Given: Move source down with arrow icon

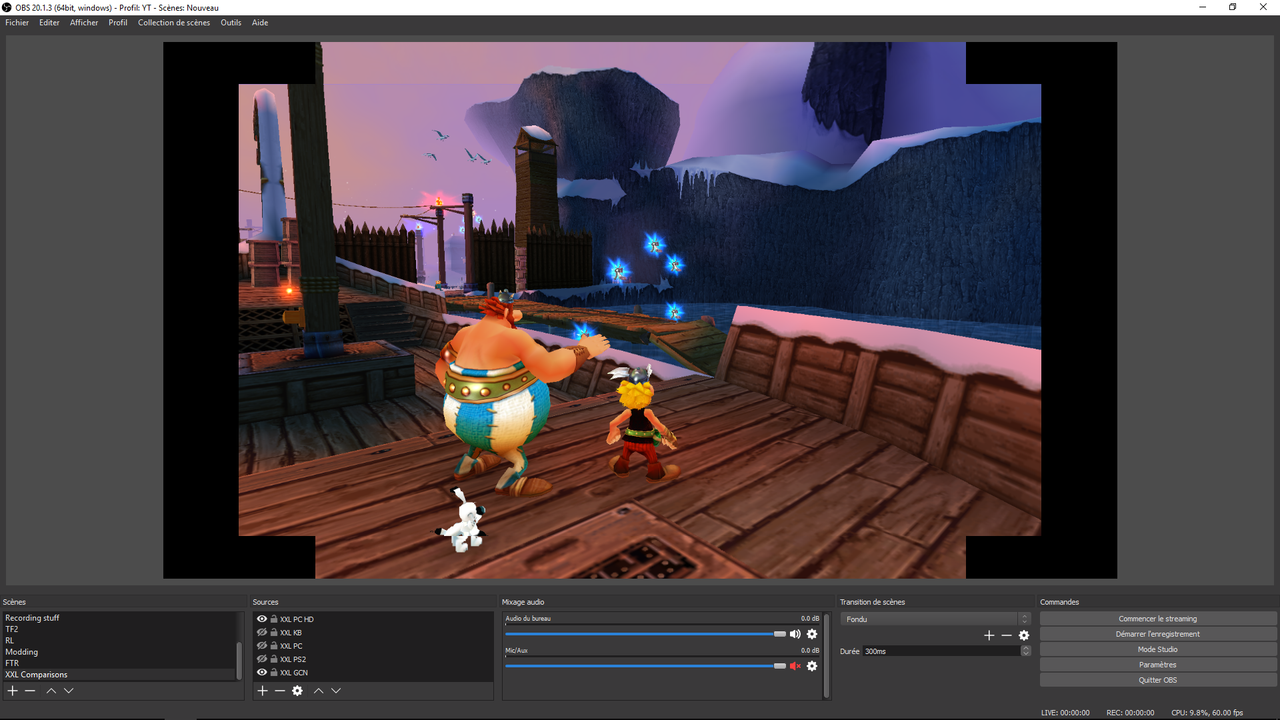Looking at the screenshot, I should [x=336, y=691].
